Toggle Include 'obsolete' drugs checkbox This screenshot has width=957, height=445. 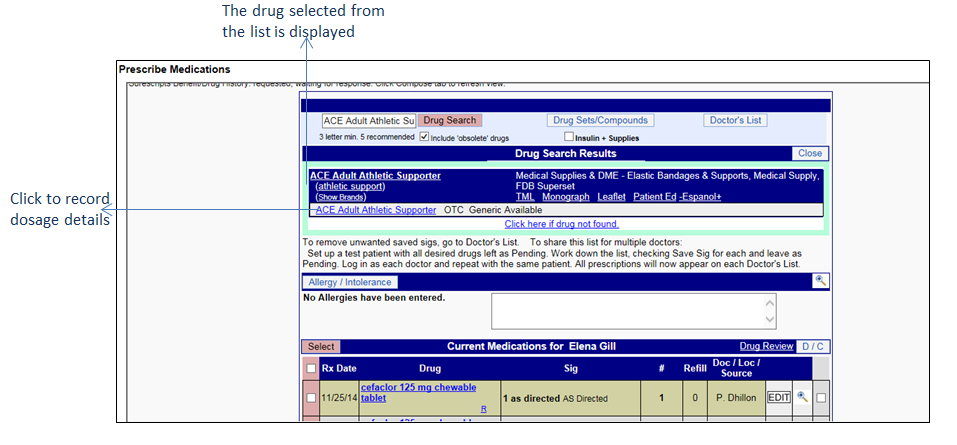pos(424,137)
